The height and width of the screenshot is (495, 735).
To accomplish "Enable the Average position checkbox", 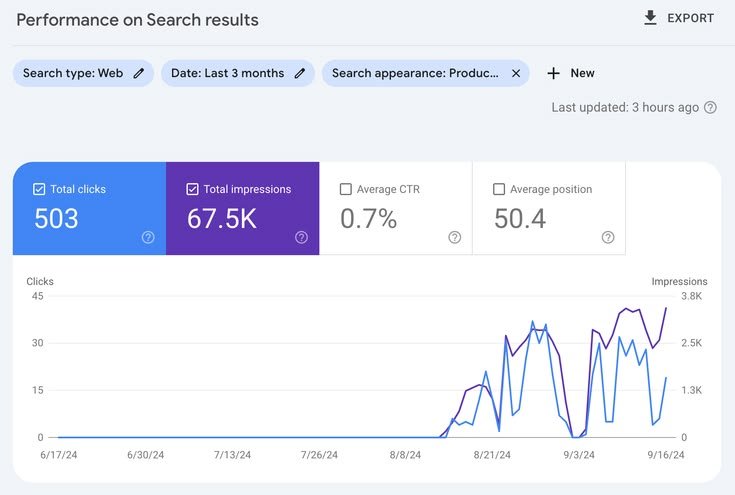I will point(499,189).
